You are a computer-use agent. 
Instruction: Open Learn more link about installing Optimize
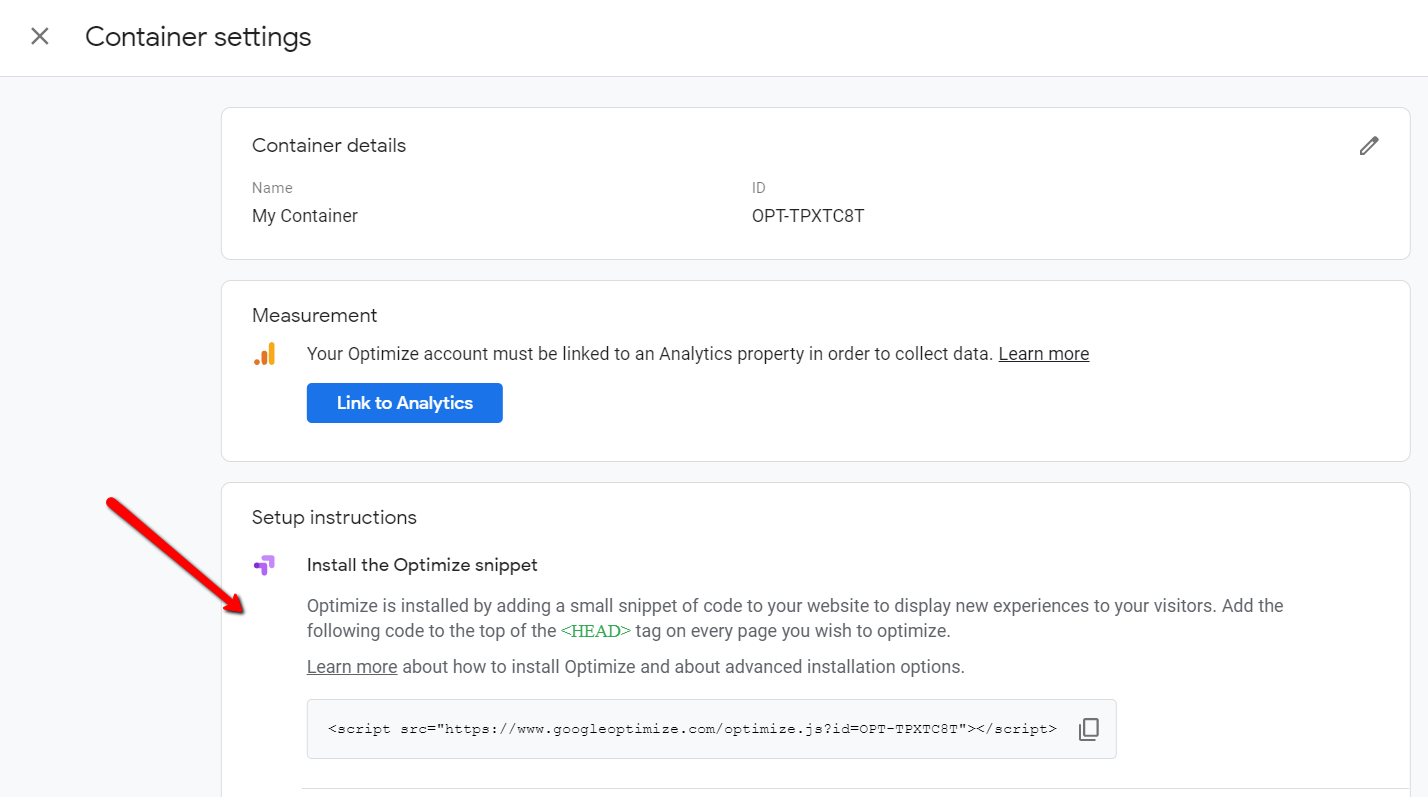tap(352, 667)
